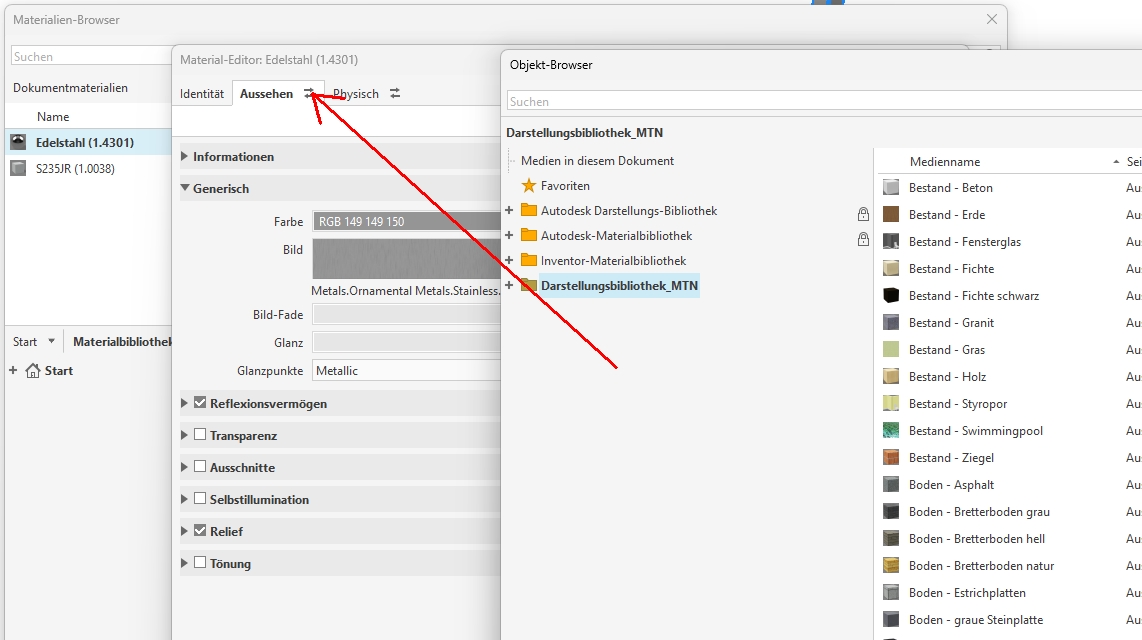
Task: Switch to the Physisch tab
Action: click(356, 93)
